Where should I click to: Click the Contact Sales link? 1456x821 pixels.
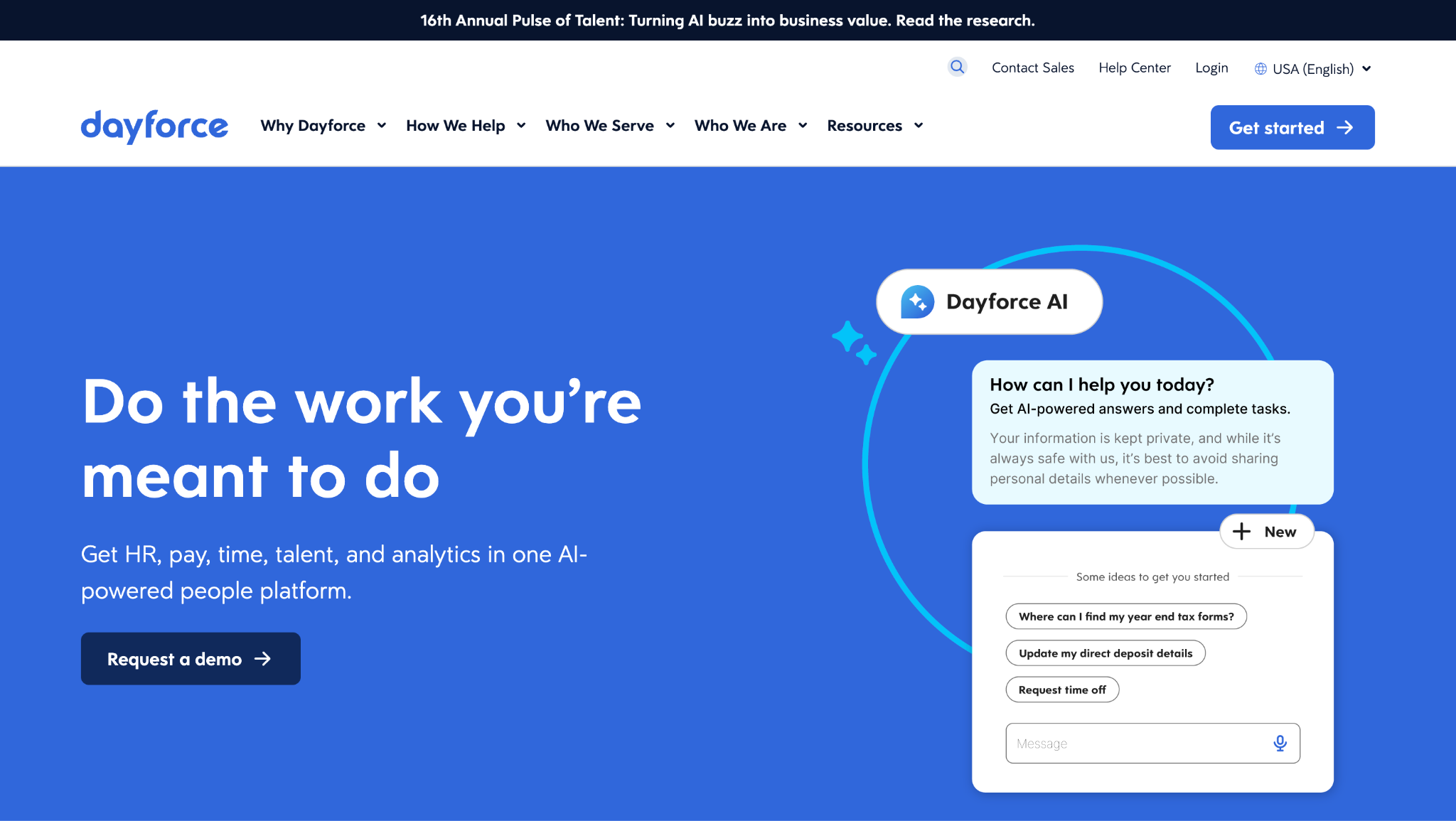point(1032,68)
